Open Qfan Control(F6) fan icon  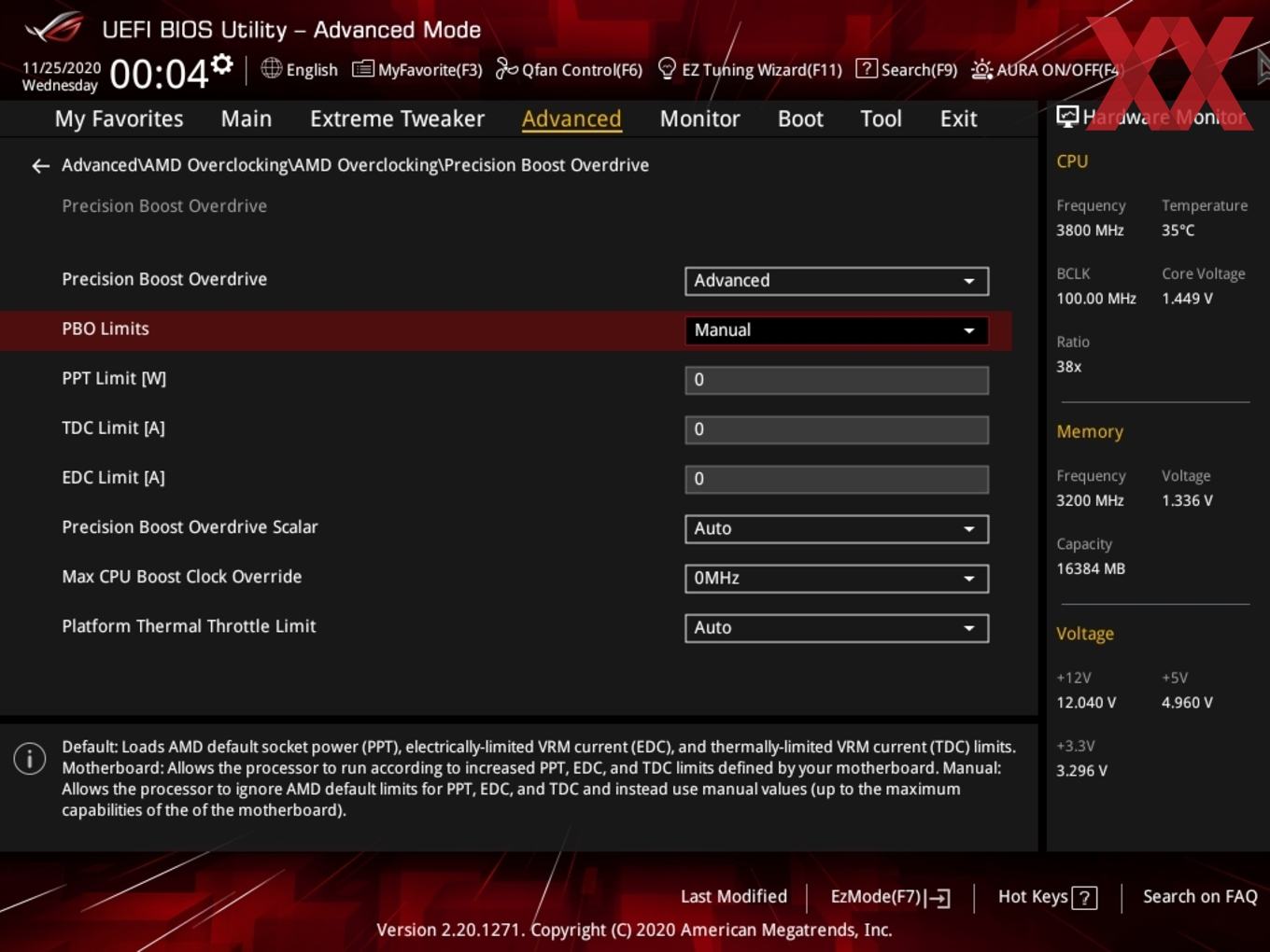[x=506, y=68]
